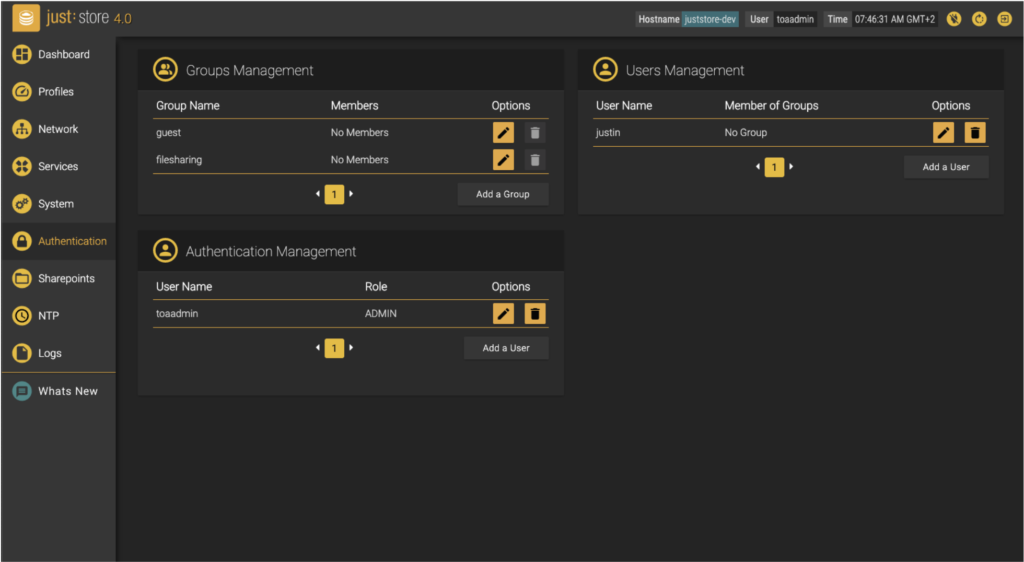Select page 1 in Groups Management
The width and height of the screenshot is (1024, 562).
pyautogui.click(x=334, y=194)
